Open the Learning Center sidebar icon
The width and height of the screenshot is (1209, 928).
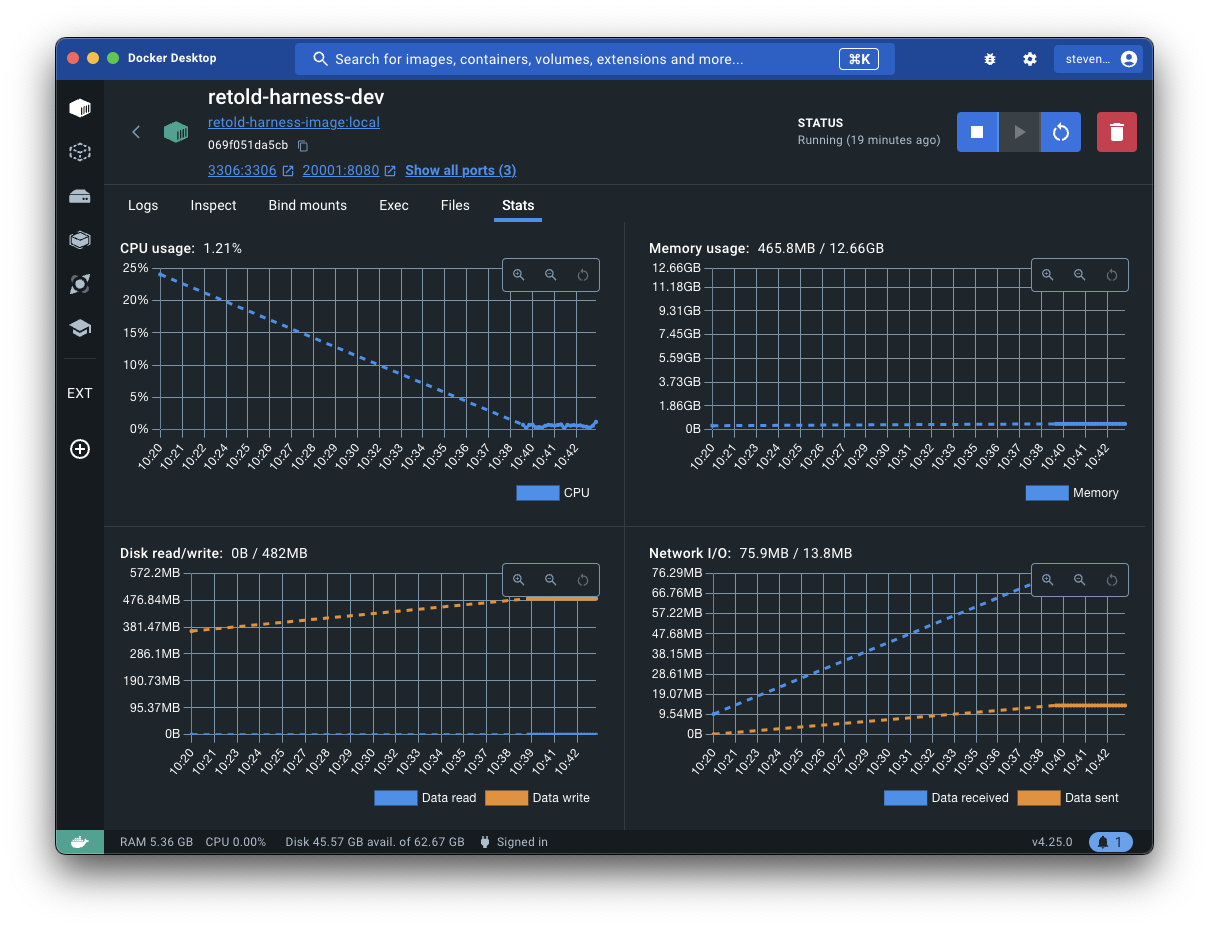[80, 328]
